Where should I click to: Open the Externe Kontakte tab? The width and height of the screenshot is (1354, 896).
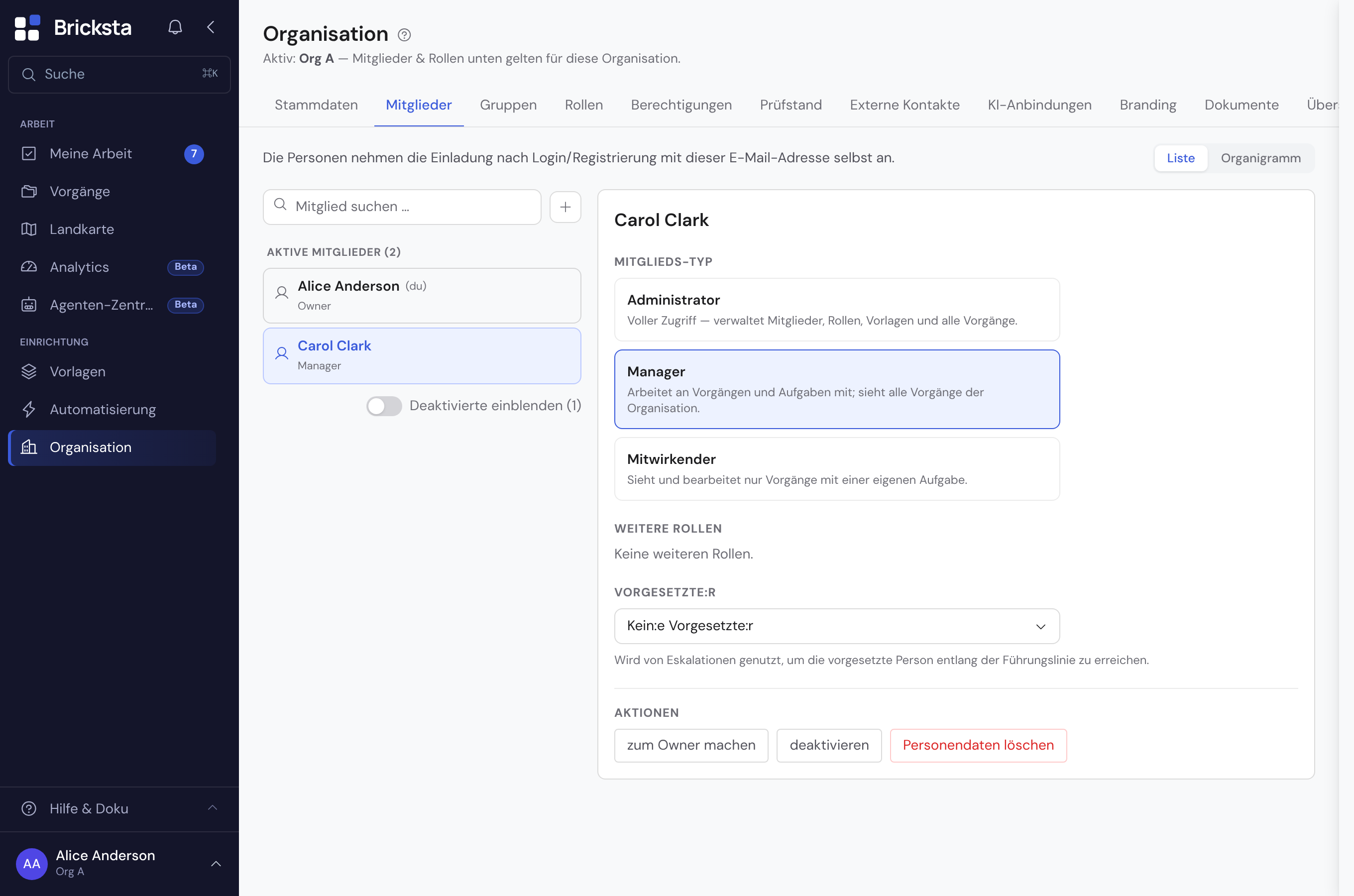pyautogui.click(x=904, y=105)
